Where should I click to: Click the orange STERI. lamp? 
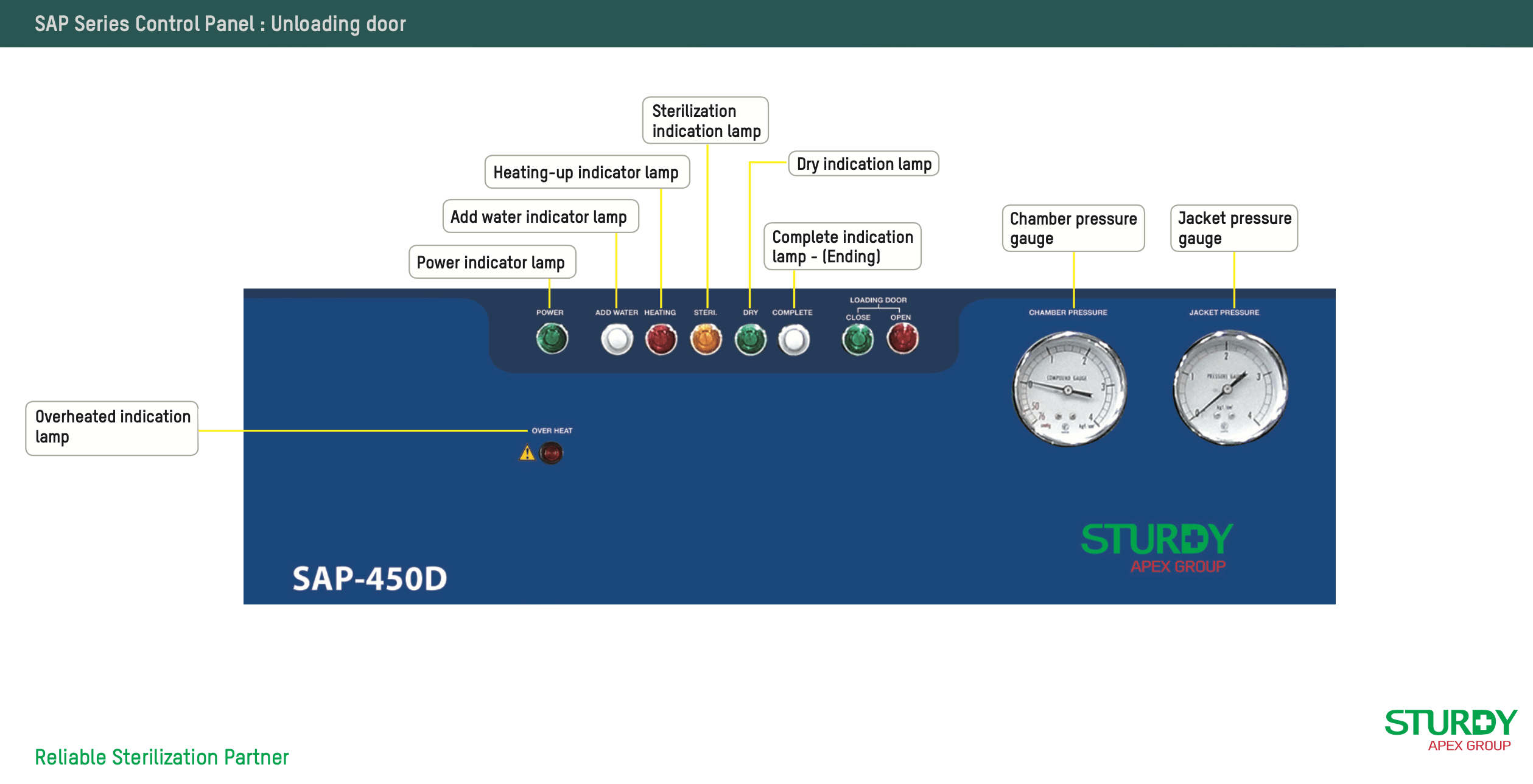pos(706,339)
